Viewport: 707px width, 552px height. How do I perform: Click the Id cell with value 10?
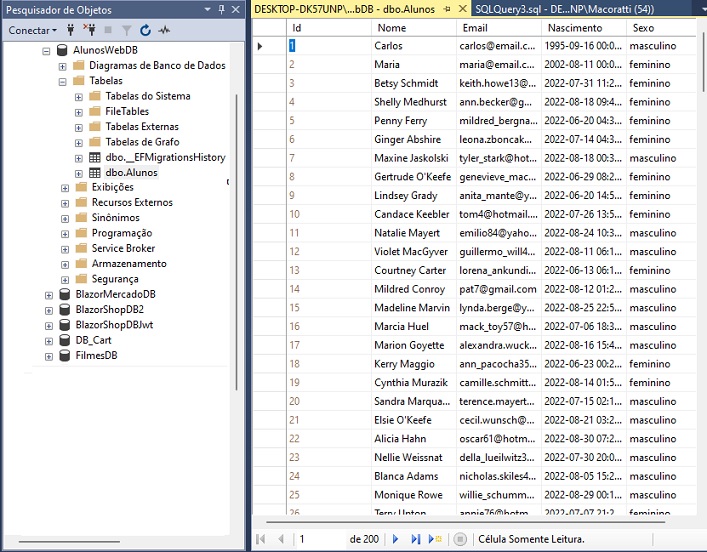pyautogui.click(x=329, y=214)
